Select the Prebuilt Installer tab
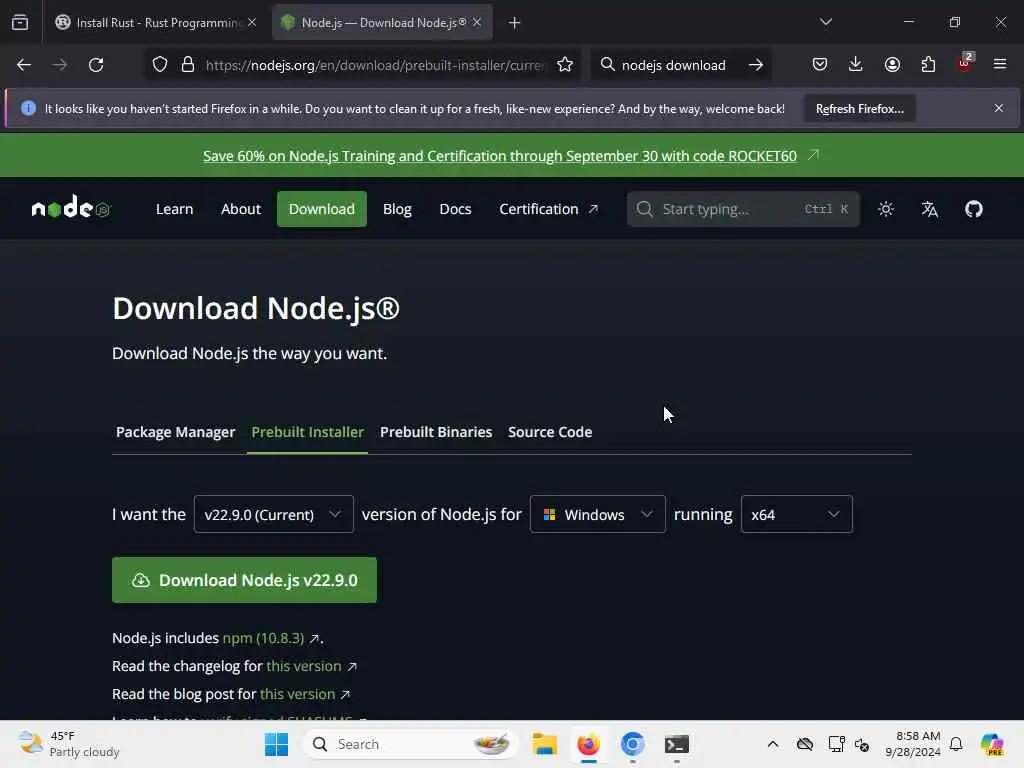This screenshot has height=768, width=1024. (x=308, y=432)
